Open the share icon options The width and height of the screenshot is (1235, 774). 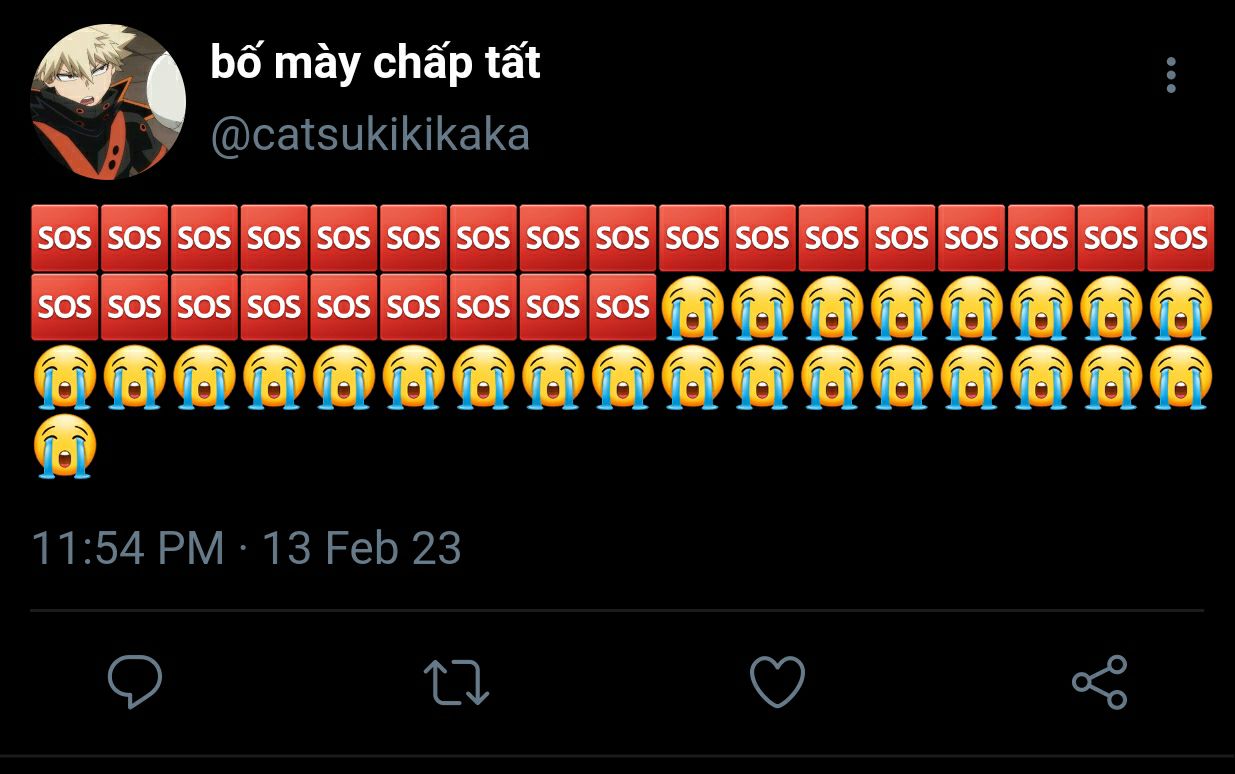coord(1099,682)
